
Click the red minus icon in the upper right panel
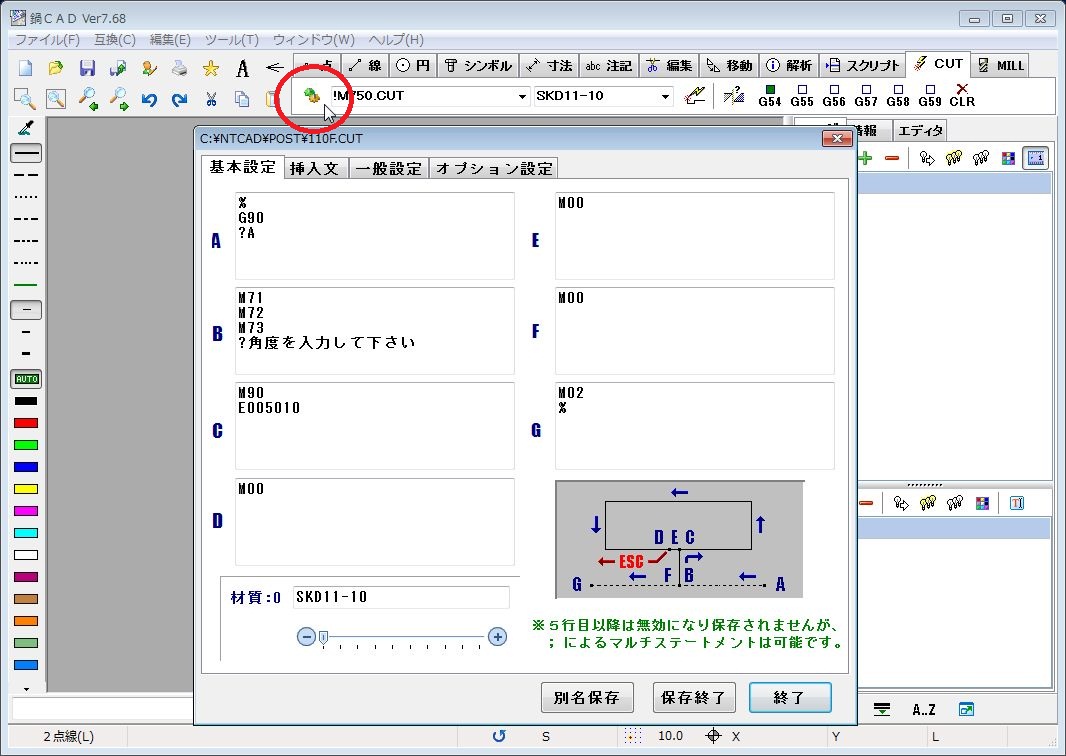(892, 158)
